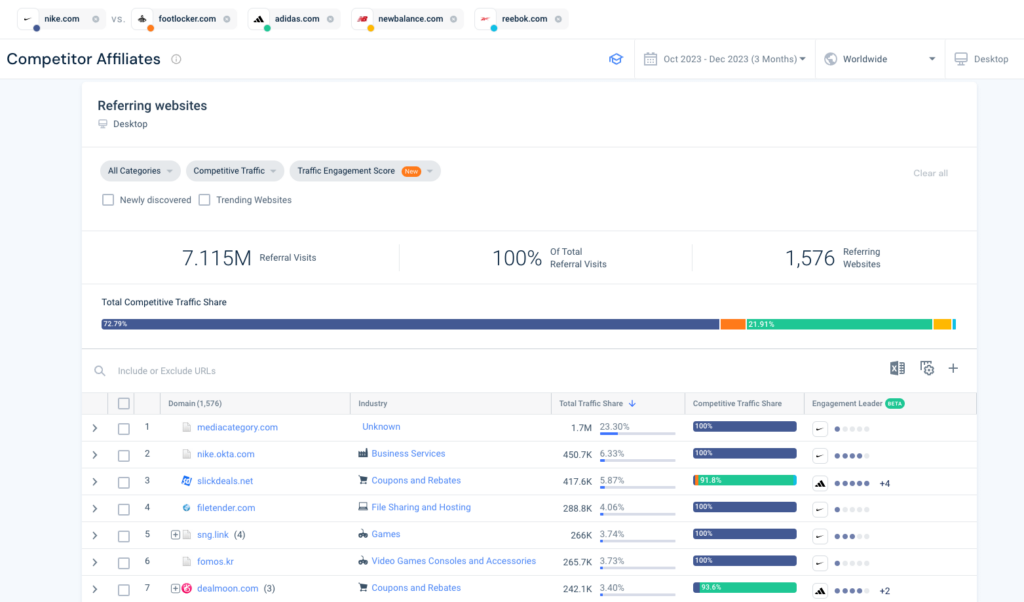Screen dimensions: 1024x602
Task: Click the plus icon above the table
Action: coord(953,369)
